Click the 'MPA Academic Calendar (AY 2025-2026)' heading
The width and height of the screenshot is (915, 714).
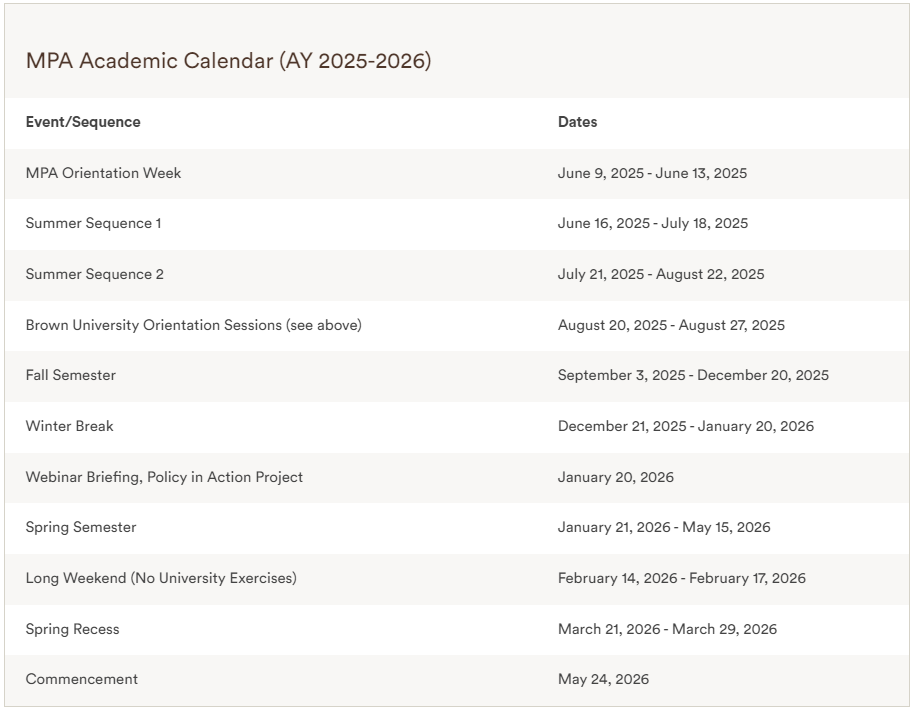228,61
